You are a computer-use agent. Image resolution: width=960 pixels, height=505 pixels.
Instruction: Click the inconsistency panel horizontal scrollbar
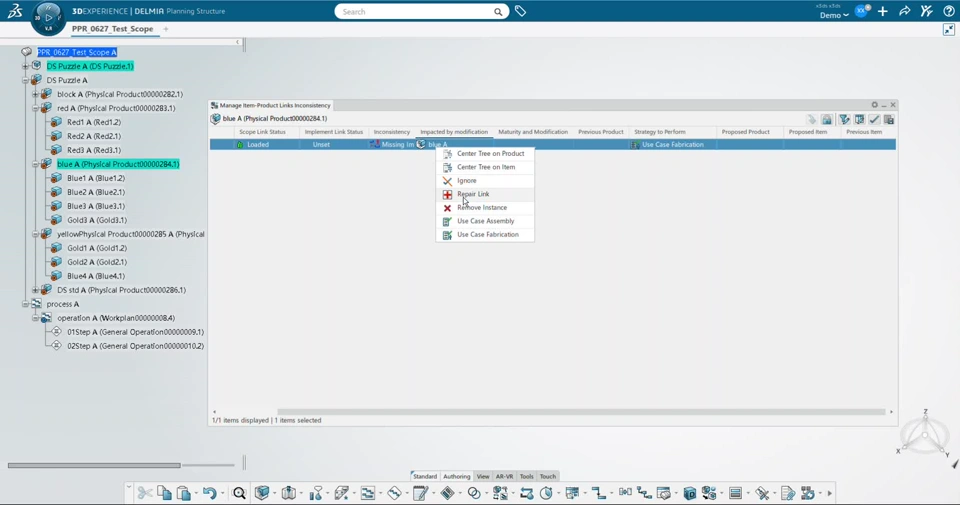click(581, 412)
